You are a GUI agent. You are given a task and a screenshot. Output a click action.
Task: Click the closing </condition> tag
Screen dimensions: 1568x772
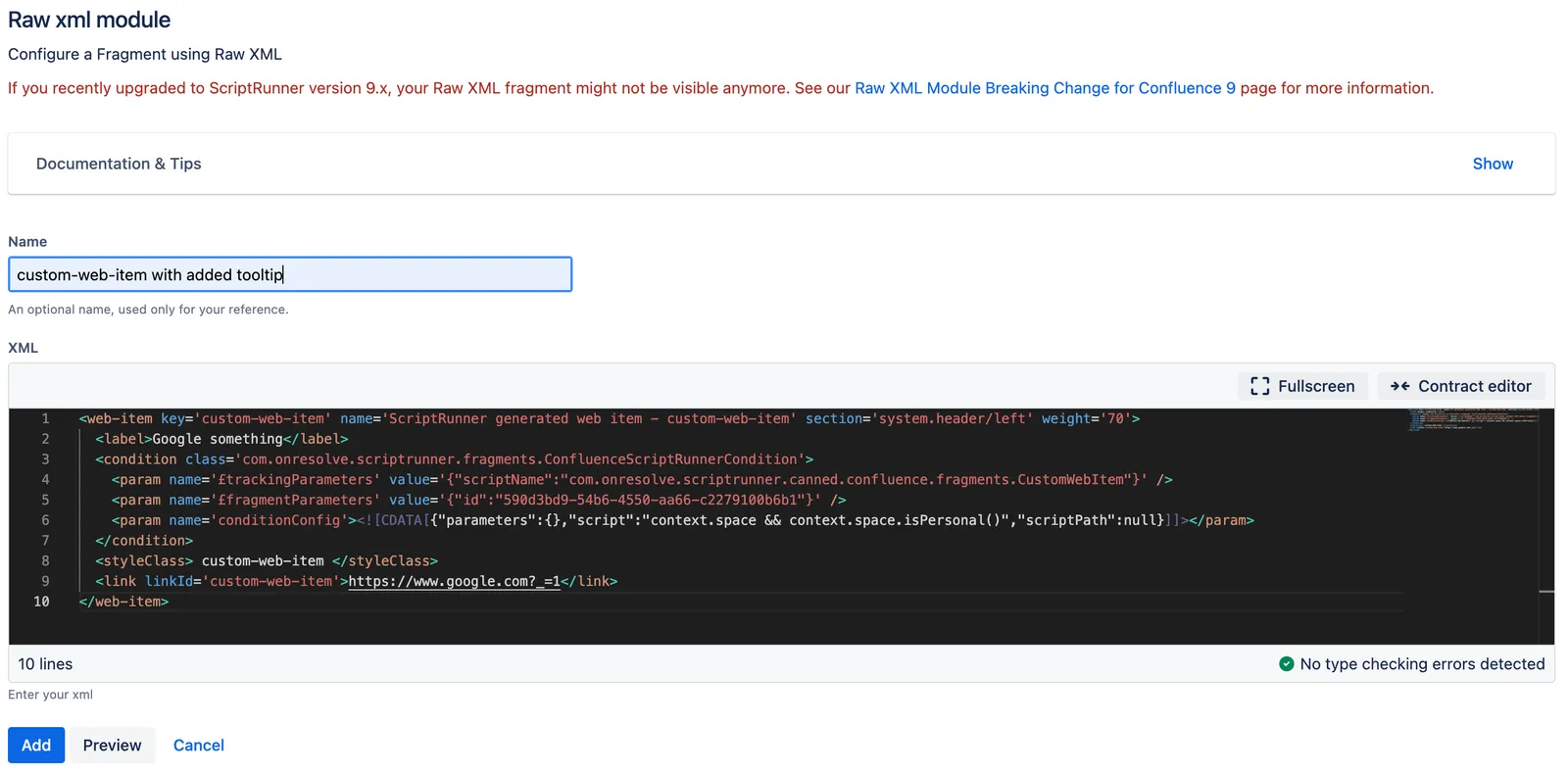(144, 541)
